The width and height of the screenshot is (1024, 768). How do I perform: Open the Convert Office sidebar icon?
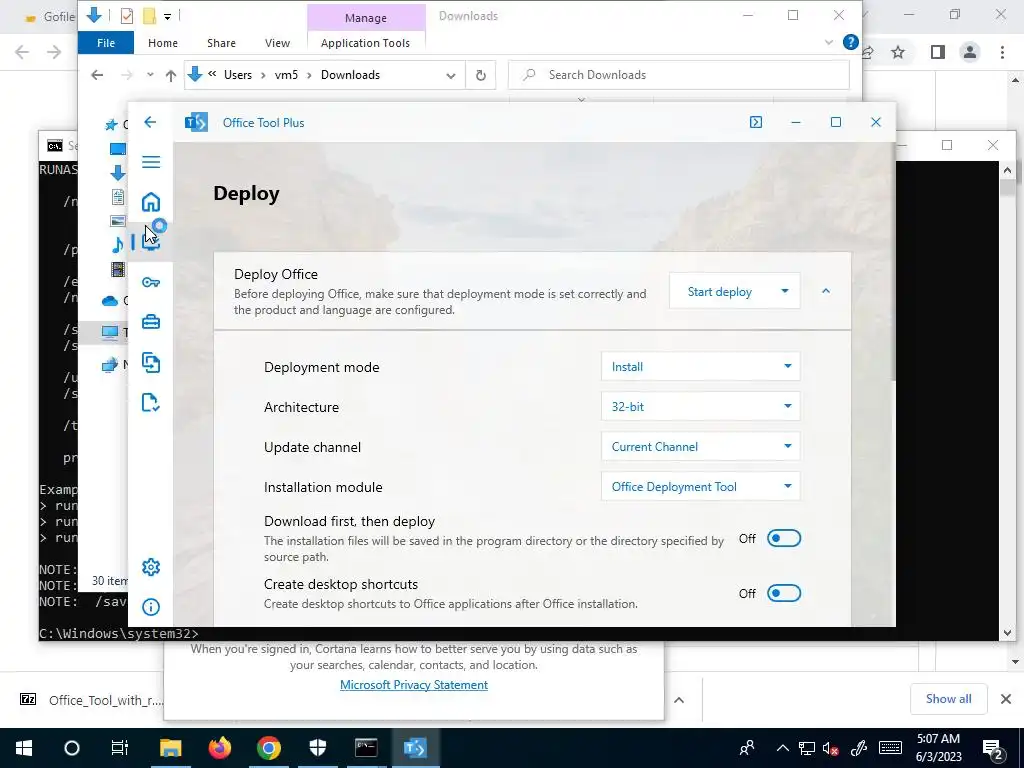[151, 362]
